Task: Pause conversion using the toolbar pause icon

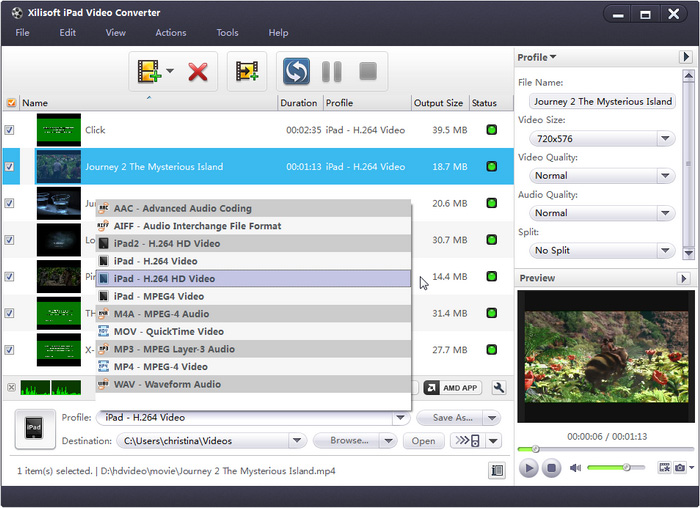Action: tap(331, 71)
